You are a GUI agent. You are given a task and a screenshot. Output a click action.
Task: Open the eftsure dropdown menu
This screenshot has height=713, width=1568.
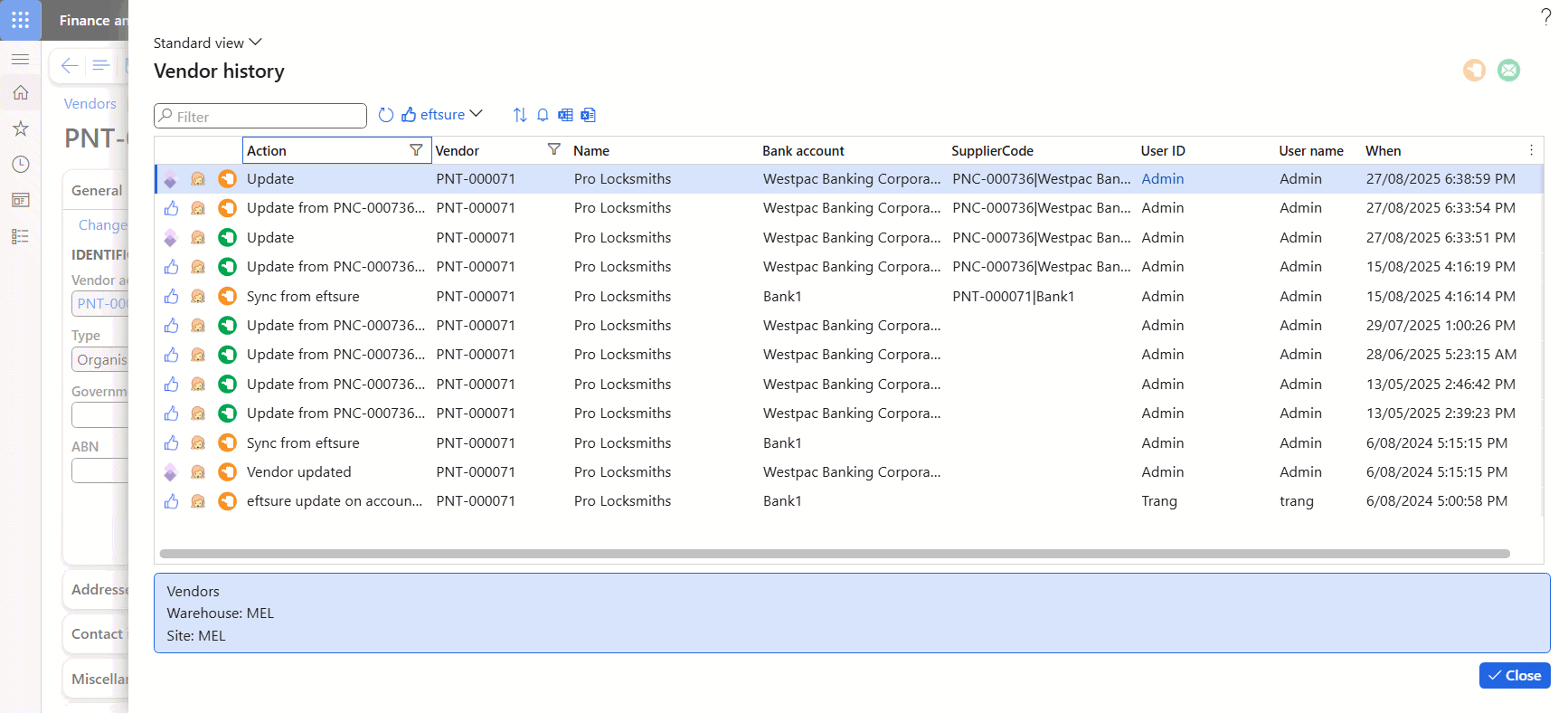442,115
